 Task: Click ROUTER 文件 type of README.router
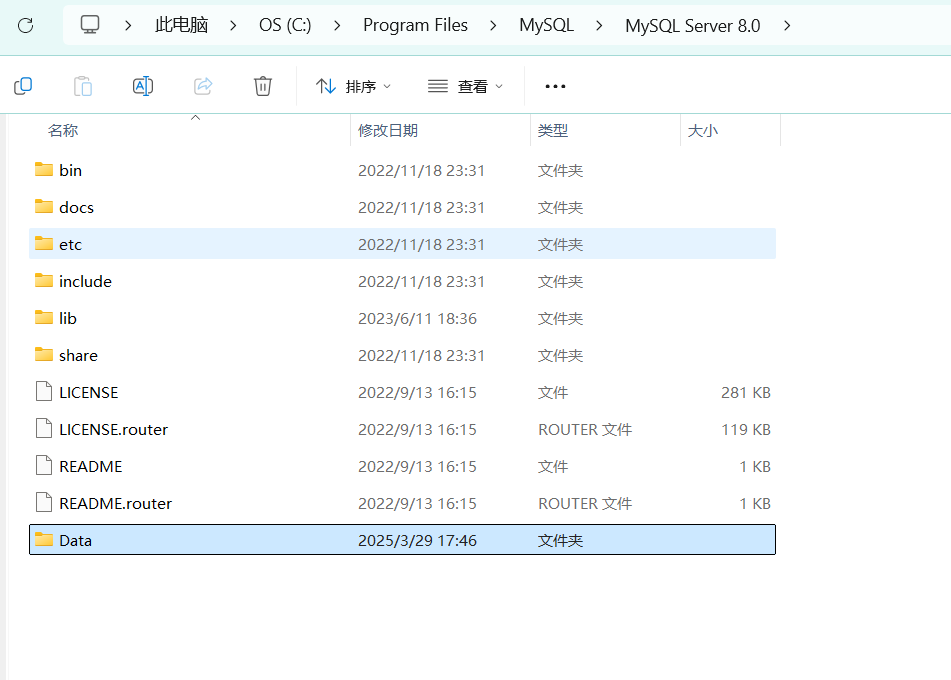point(585,503)
